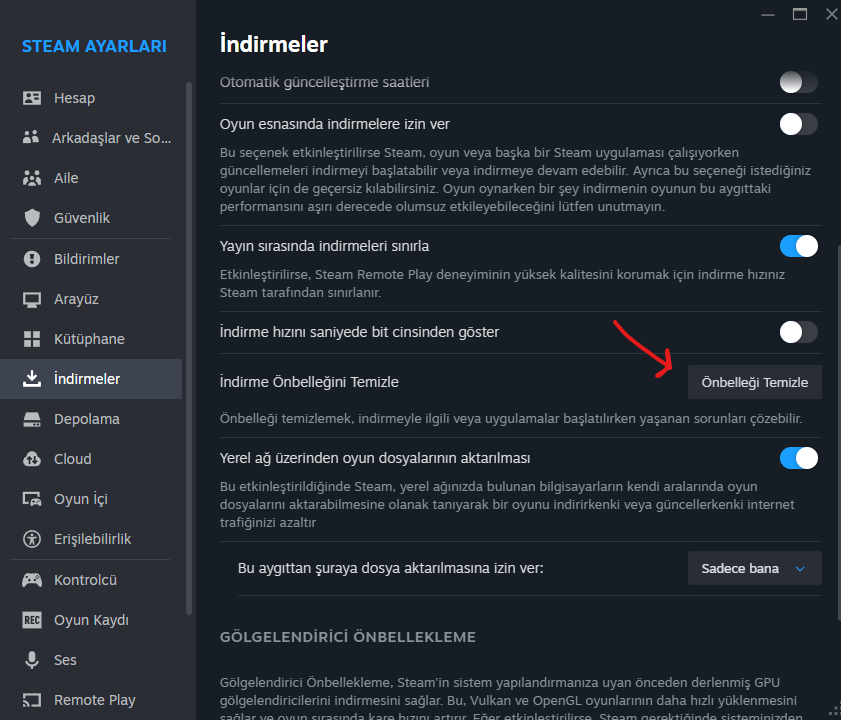
Task: Click the Oyun İçi overlay icon
Action: (32, 499)
